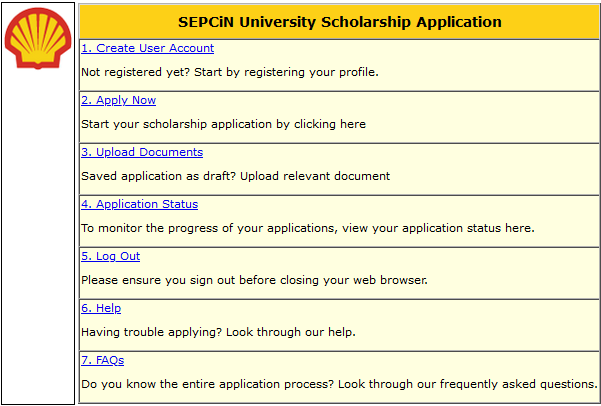
Task: Open the FAQs link
Action: (x=102, y=360)
